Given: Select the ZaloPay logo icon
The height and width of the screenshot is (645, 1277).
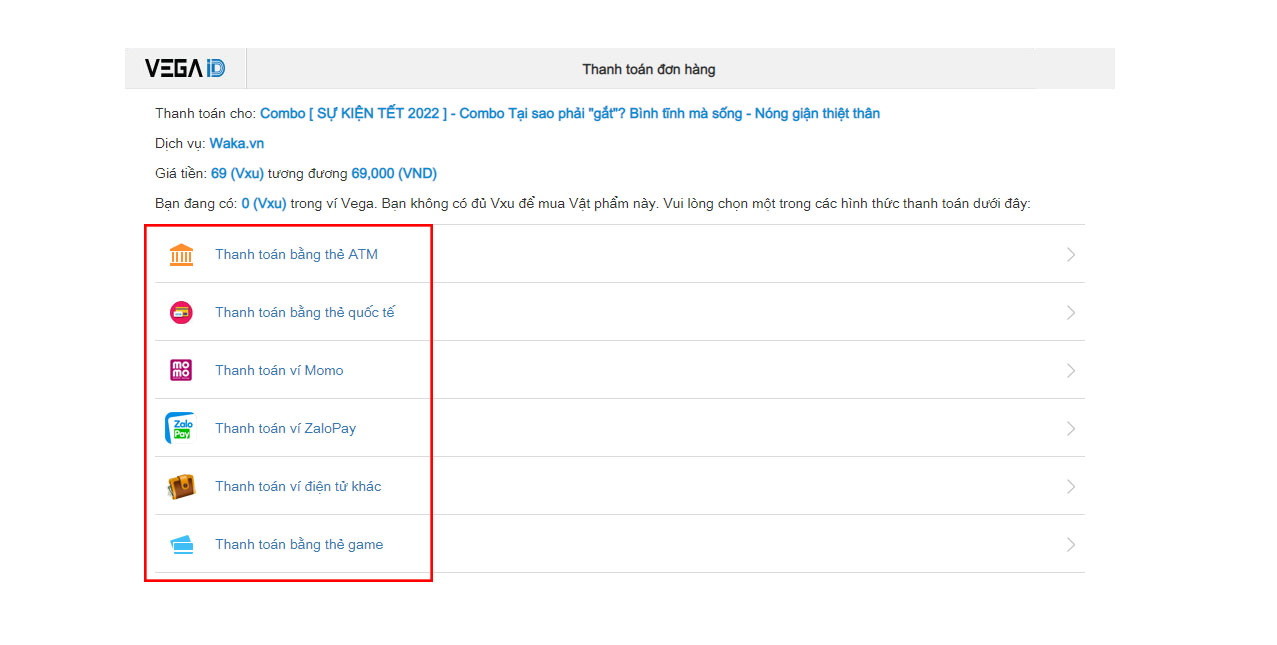Looking at the screenshot, I should click(181, 428).
